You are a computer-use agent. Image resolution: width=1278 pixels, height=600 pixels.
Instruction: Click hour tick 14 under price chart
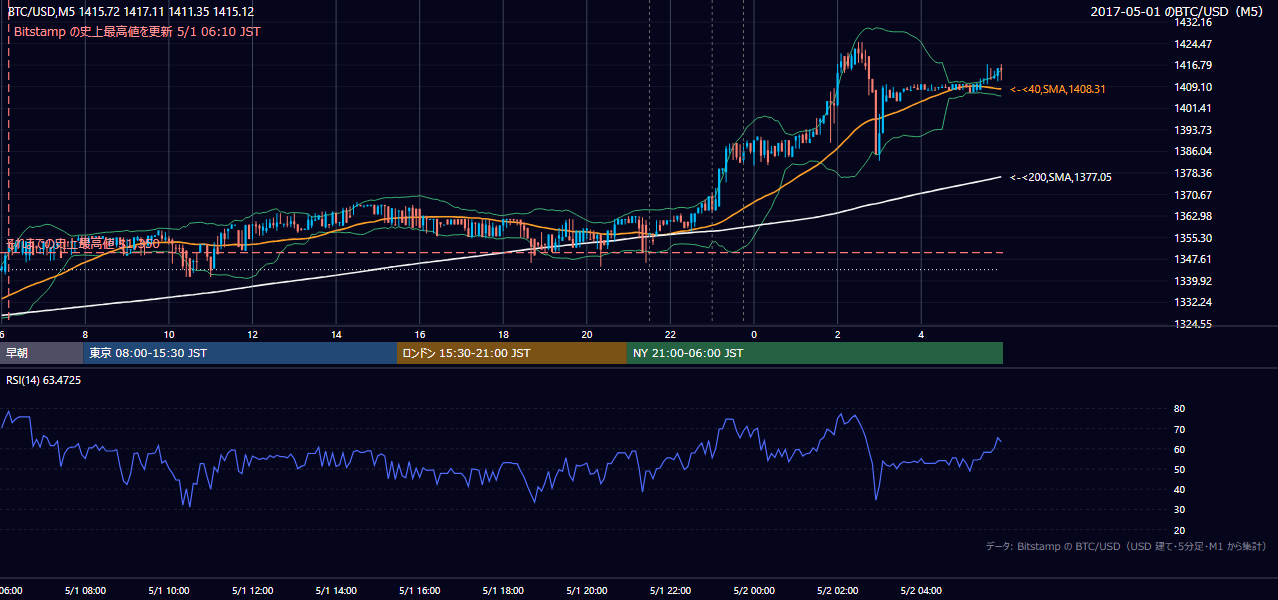point(336,335)
